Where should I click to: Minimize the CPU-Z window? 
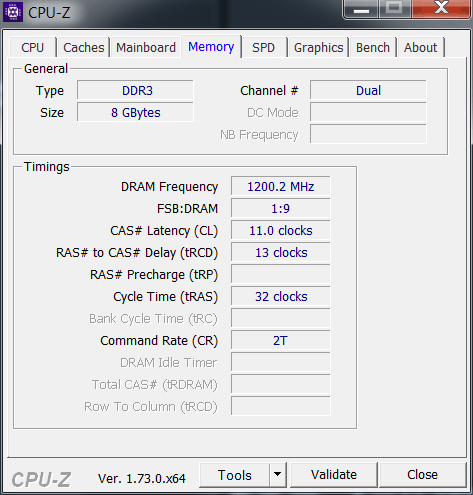pos(361,9)
